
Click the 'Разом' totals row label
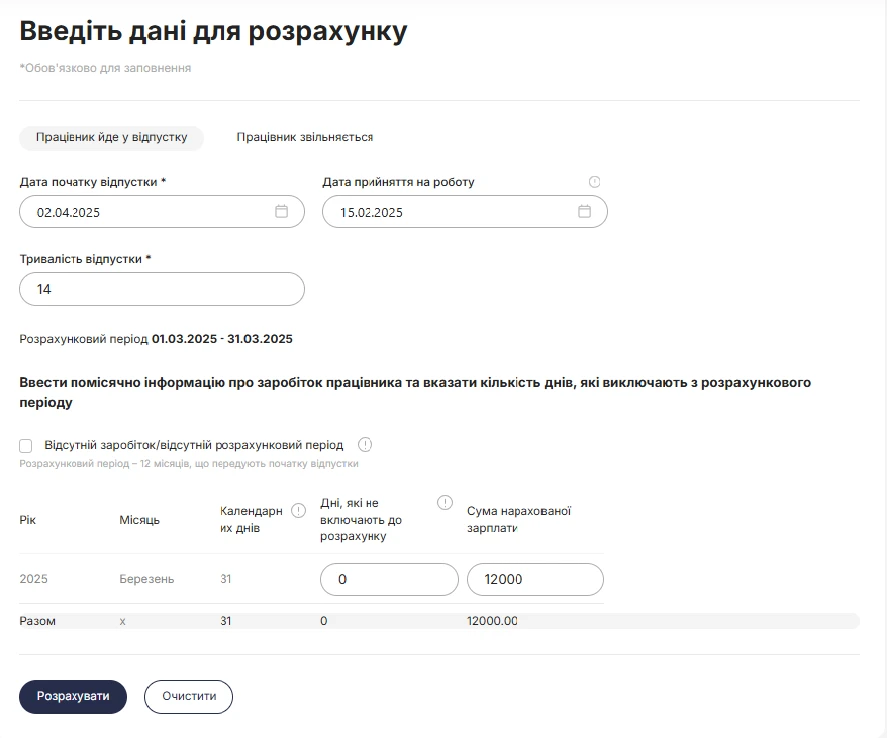click(37, 621)
